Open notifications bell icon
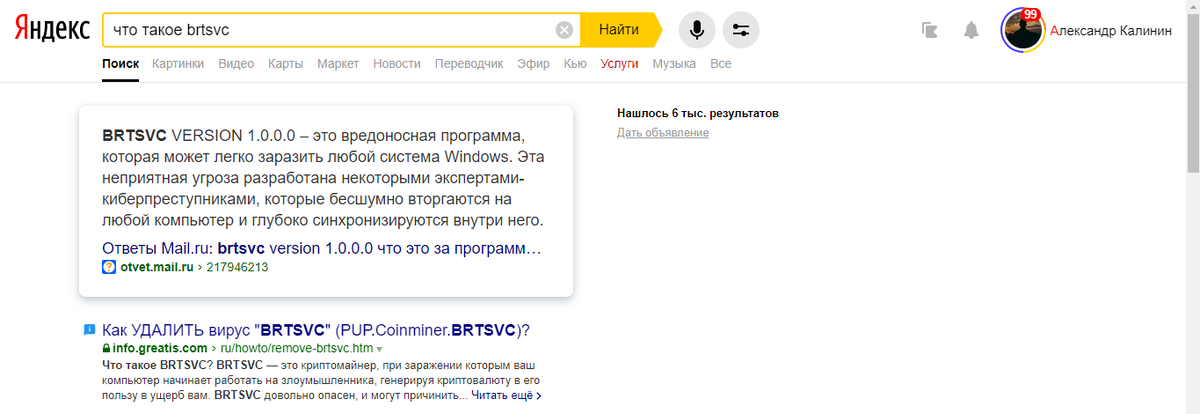Screen dimensions: 1200x414 [x=971, y=30]
